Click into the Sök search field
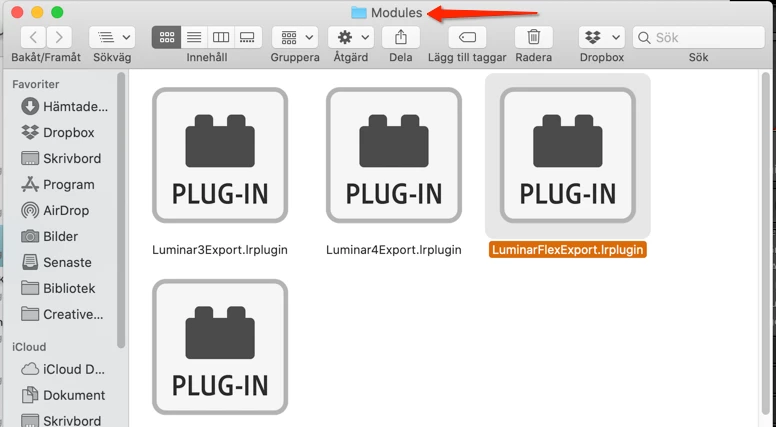 (x=698, y=37)
